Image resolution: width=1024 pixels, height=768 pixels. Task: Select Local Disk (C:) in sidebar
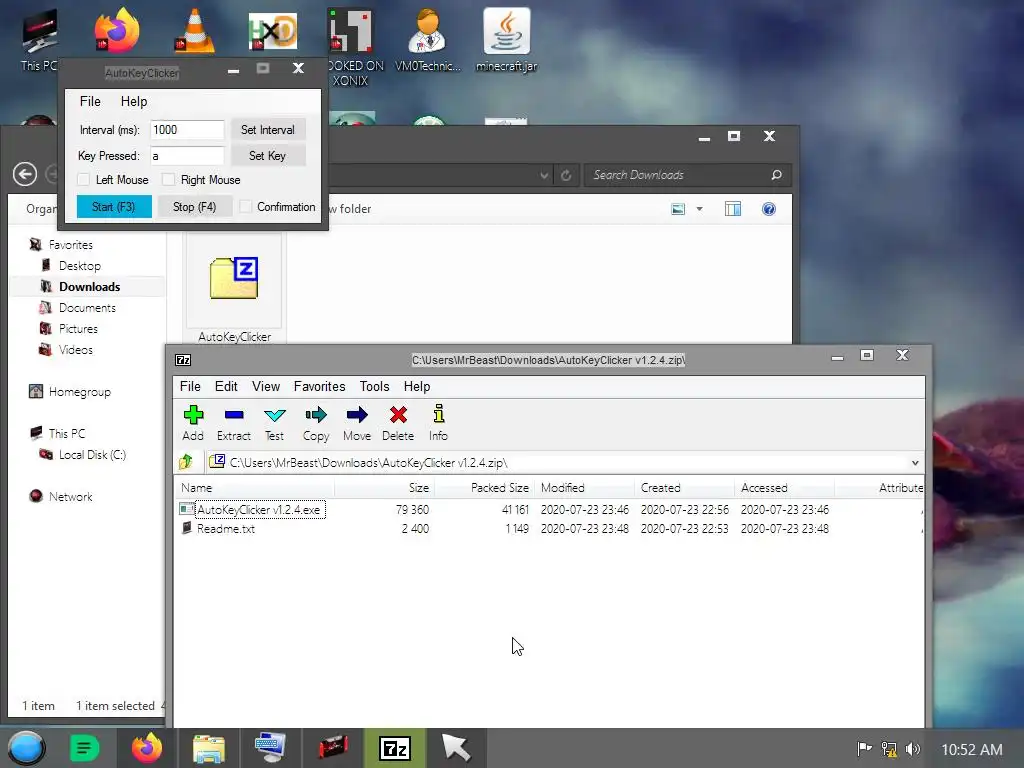click(92, 455)
